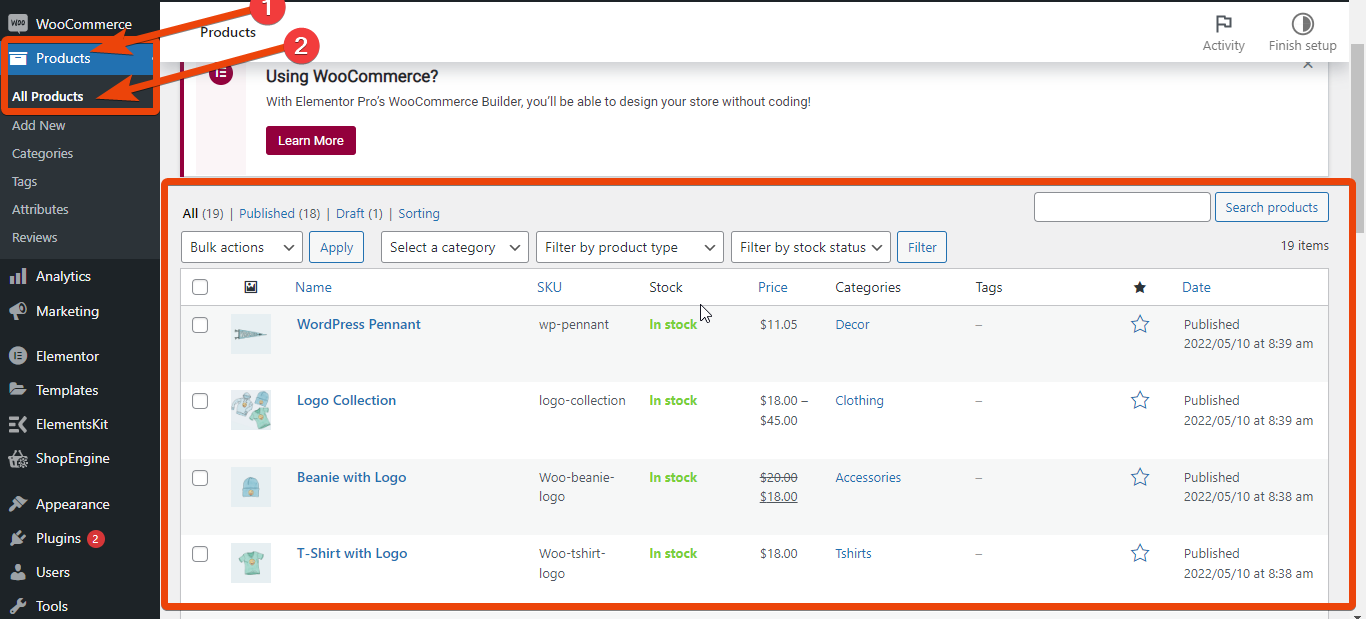Image resolution: width=1366 pixels, height=619 pixels.
Task: Toggle the featured star for Beanie with Logo
Action: pyautogui.click(x=1140, y=477)
